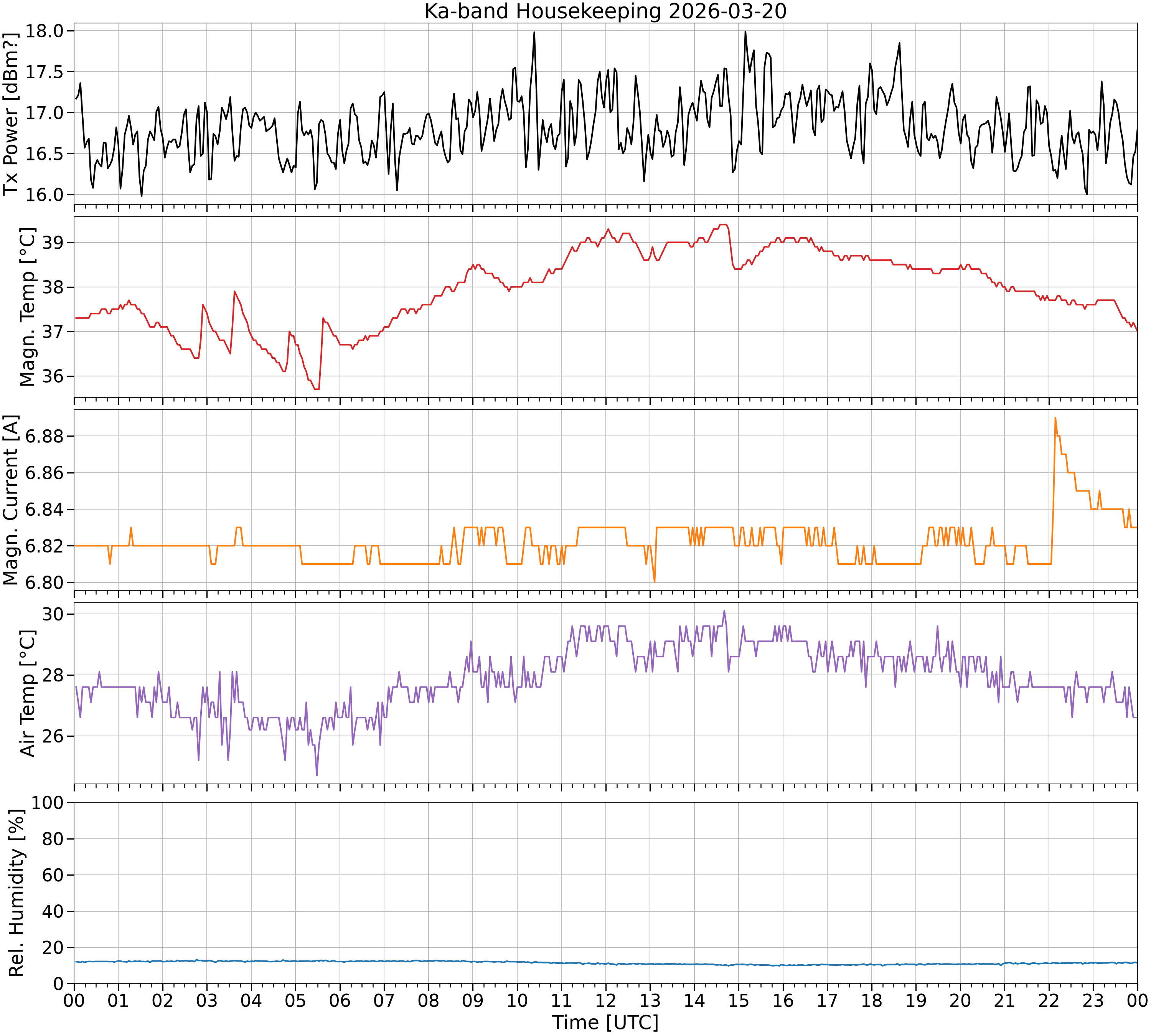Click the magnetron current spike peak near 22 UTC

click(x=1055, y=418)
